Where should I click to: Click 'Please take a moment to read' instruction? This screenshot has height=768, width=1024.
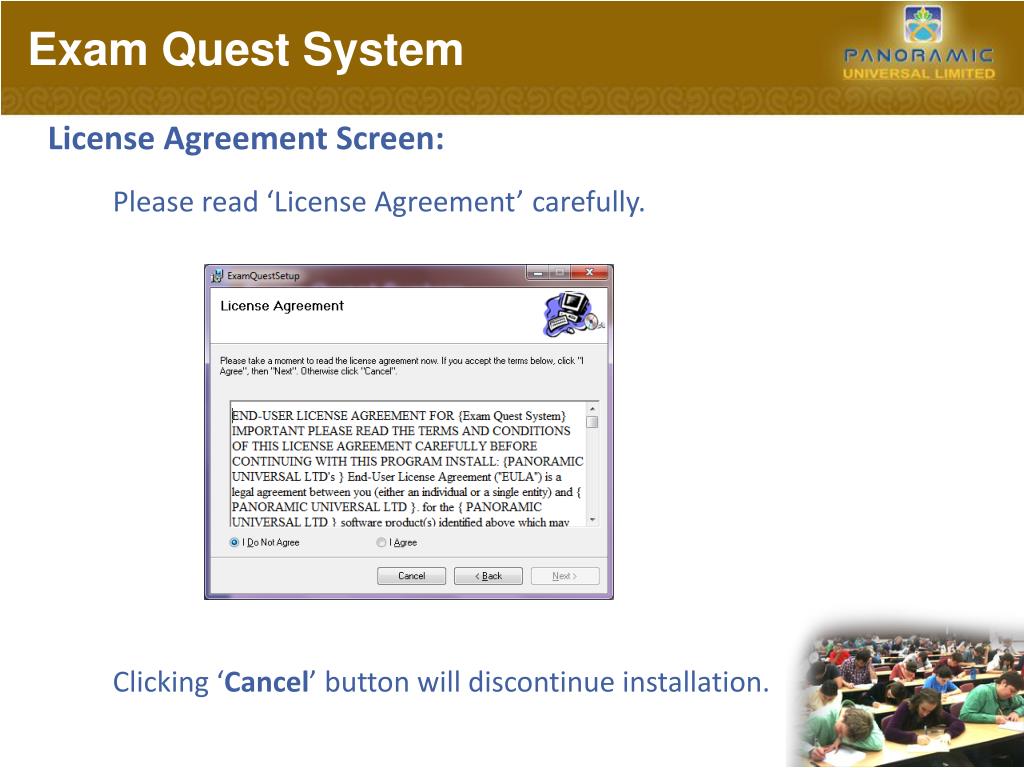click(402, 366)
